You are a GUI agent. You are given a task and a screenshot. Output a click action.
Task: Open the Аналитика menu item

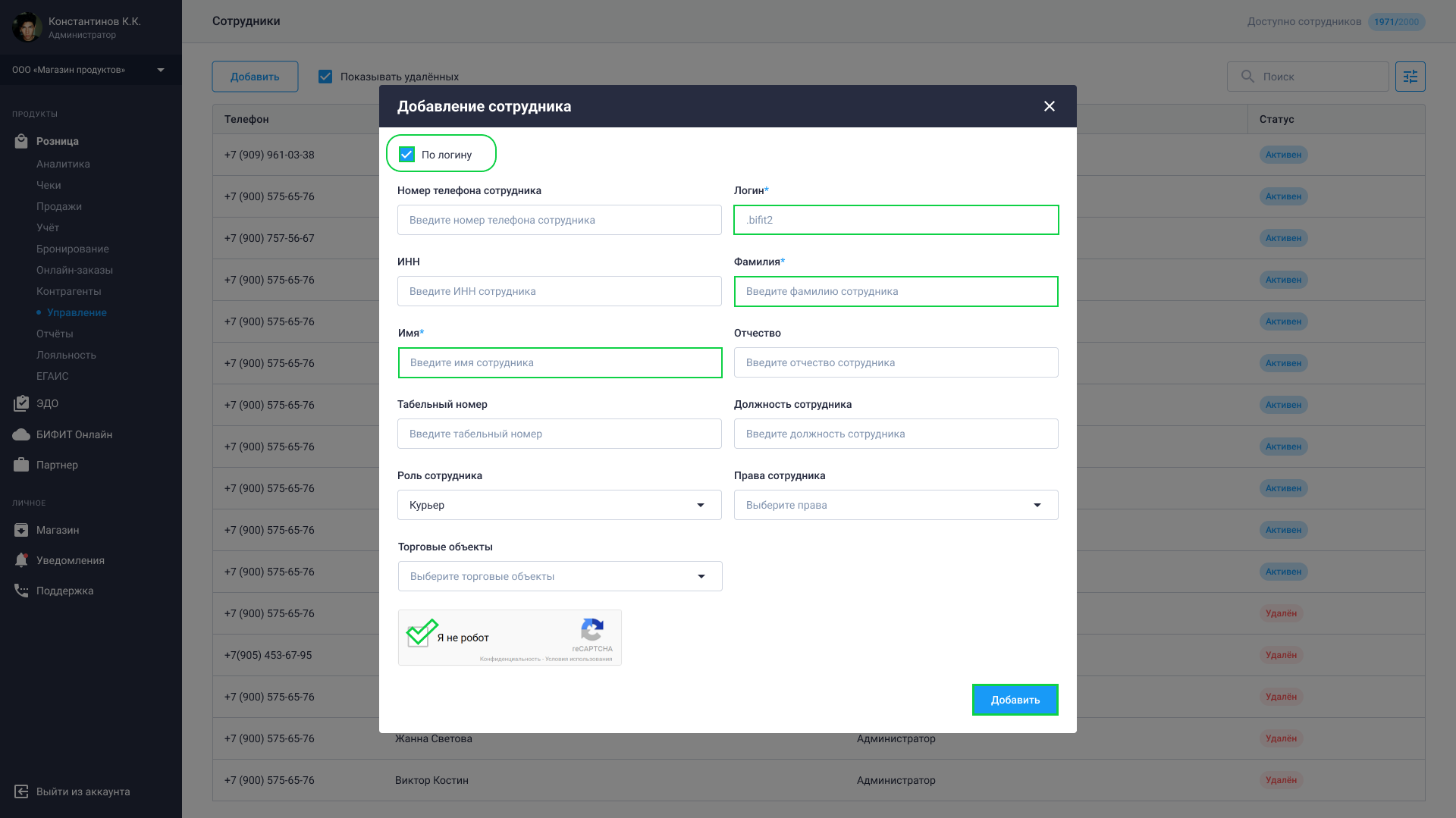pyautogui.click(x=63, y=164)
